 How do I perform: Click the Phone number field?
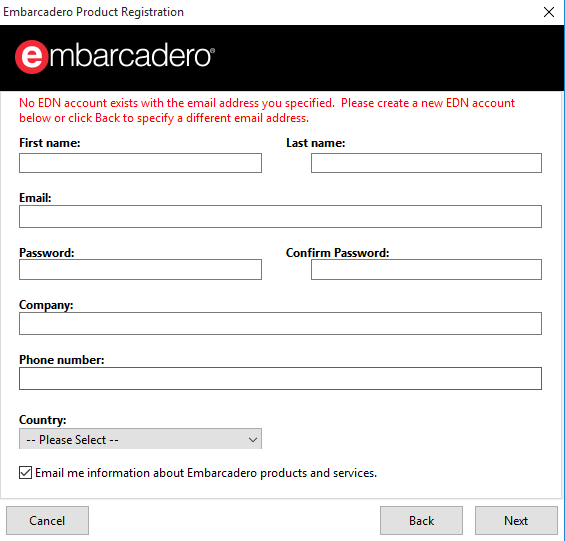point(280,378)
